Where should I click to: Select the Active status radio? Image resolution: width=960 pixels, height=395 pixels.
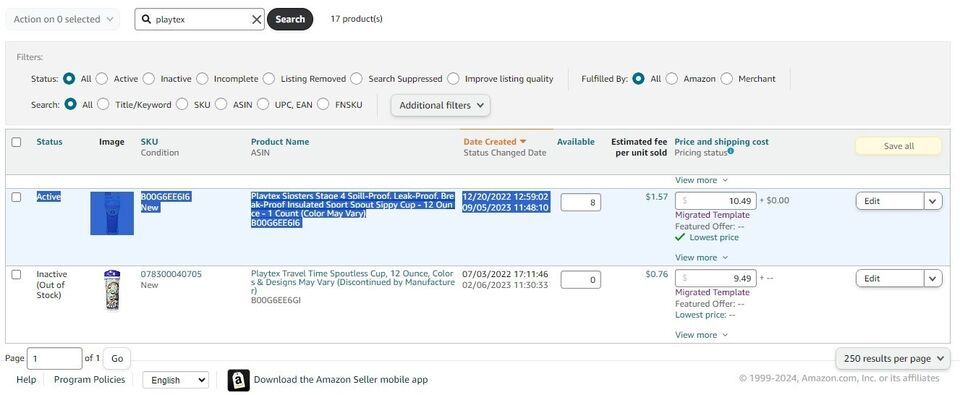coord(102,78)
